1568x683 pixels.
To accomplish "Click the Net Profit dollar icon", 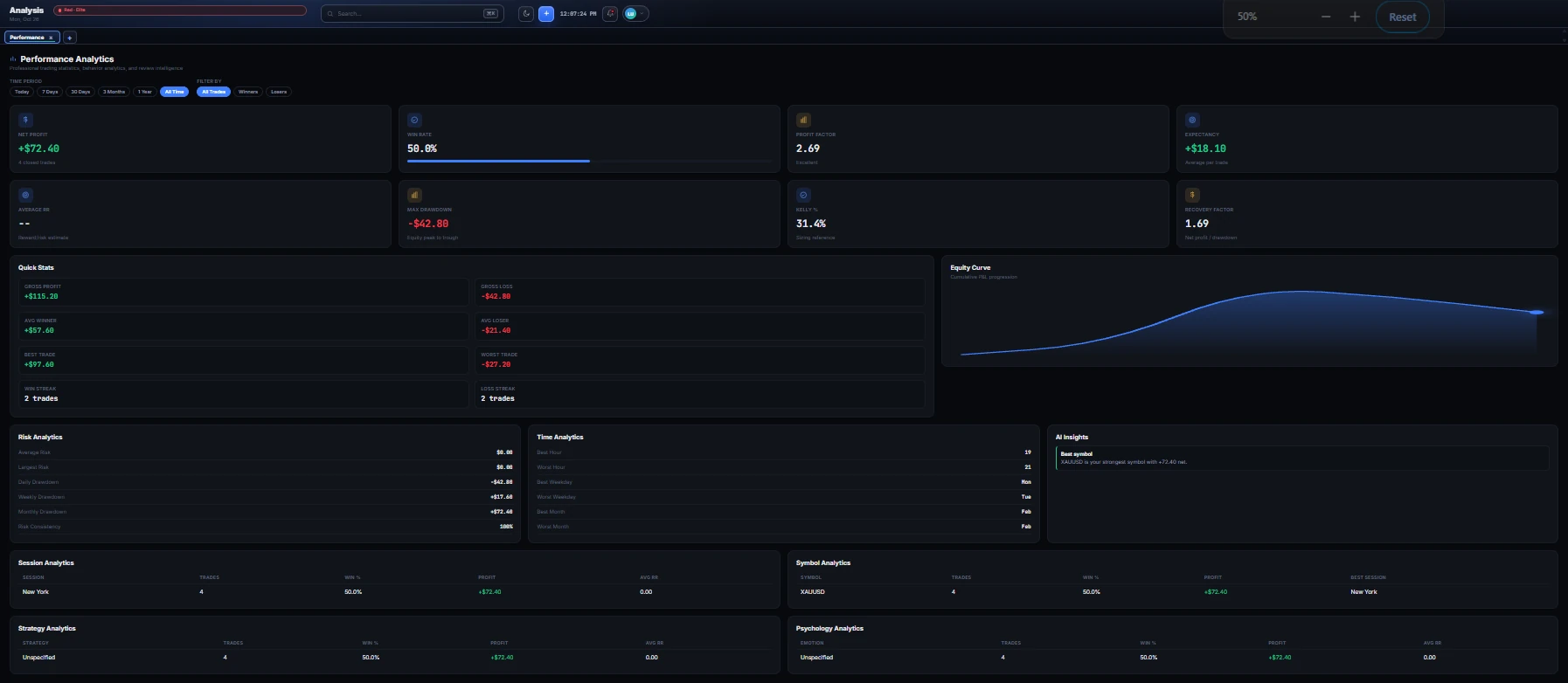I will pos(25,120).
